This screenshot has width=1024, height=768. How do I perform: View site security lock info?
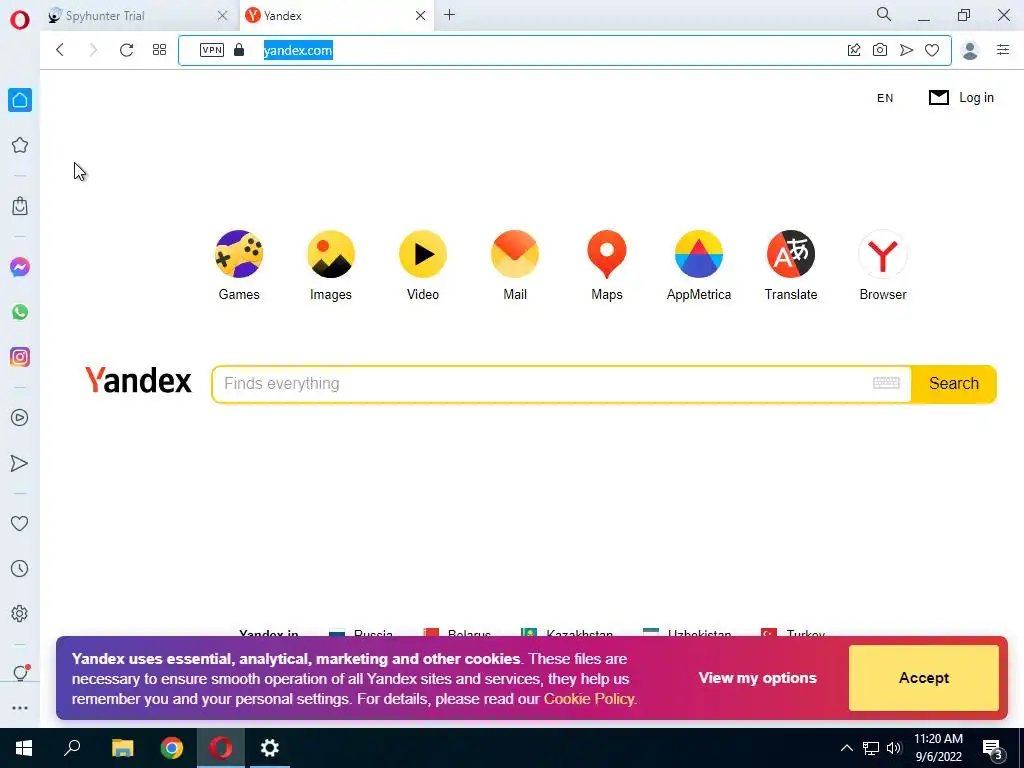[239, 50]
